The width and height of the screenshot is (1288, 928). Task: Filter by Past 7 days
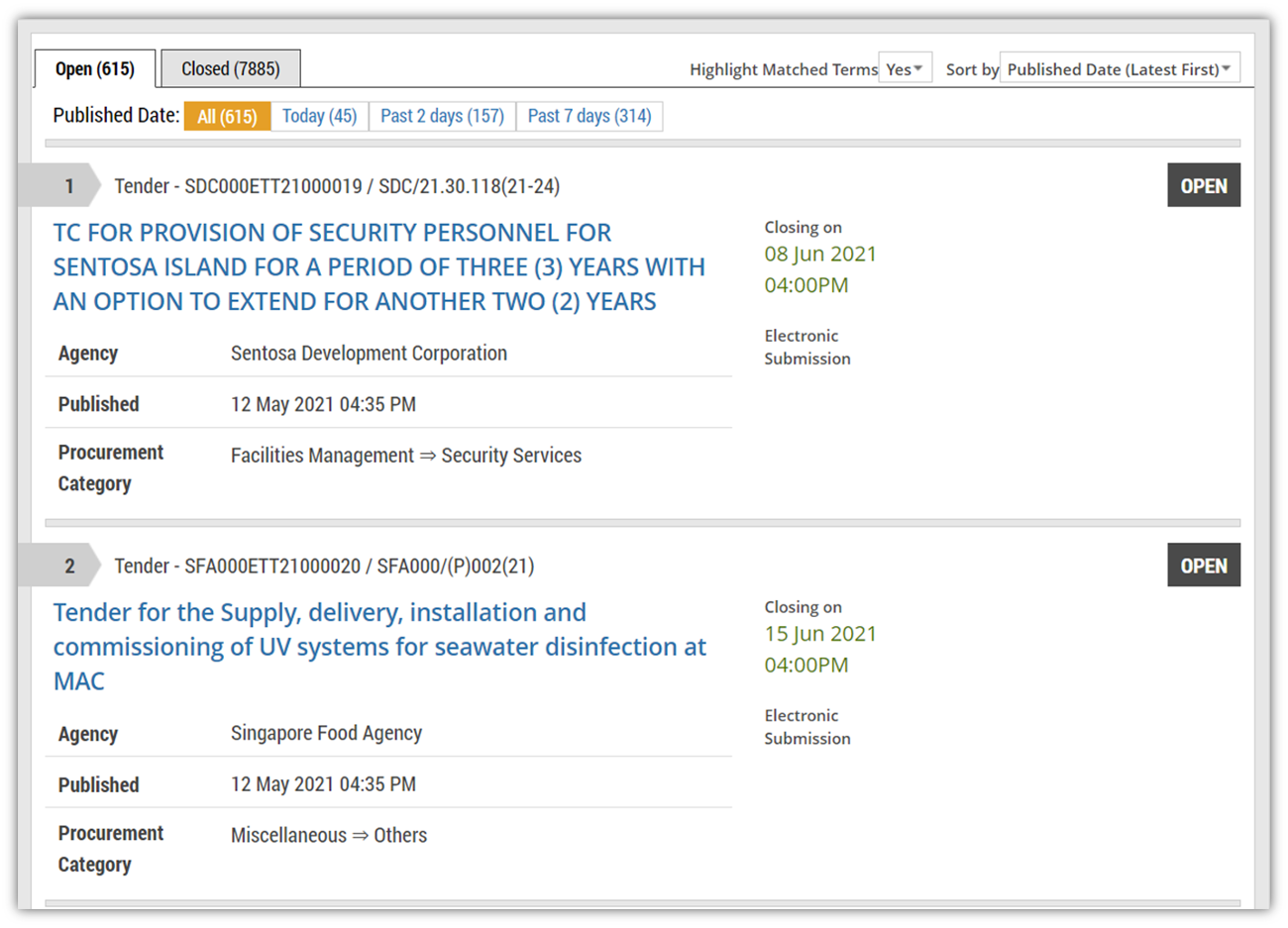(x=590, y=115)
